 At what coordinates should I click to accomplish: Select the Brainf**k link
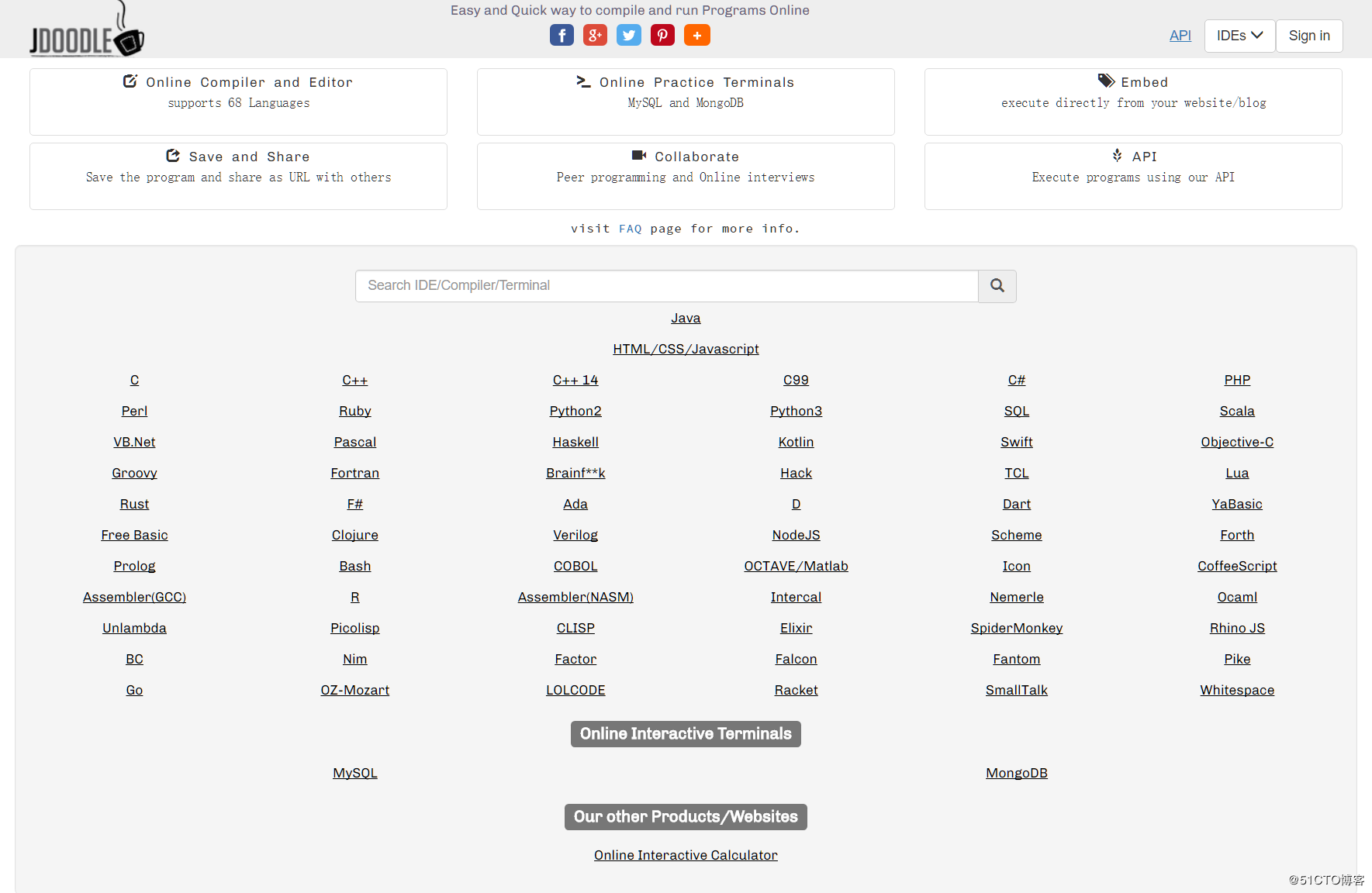(x=575, y=473)
